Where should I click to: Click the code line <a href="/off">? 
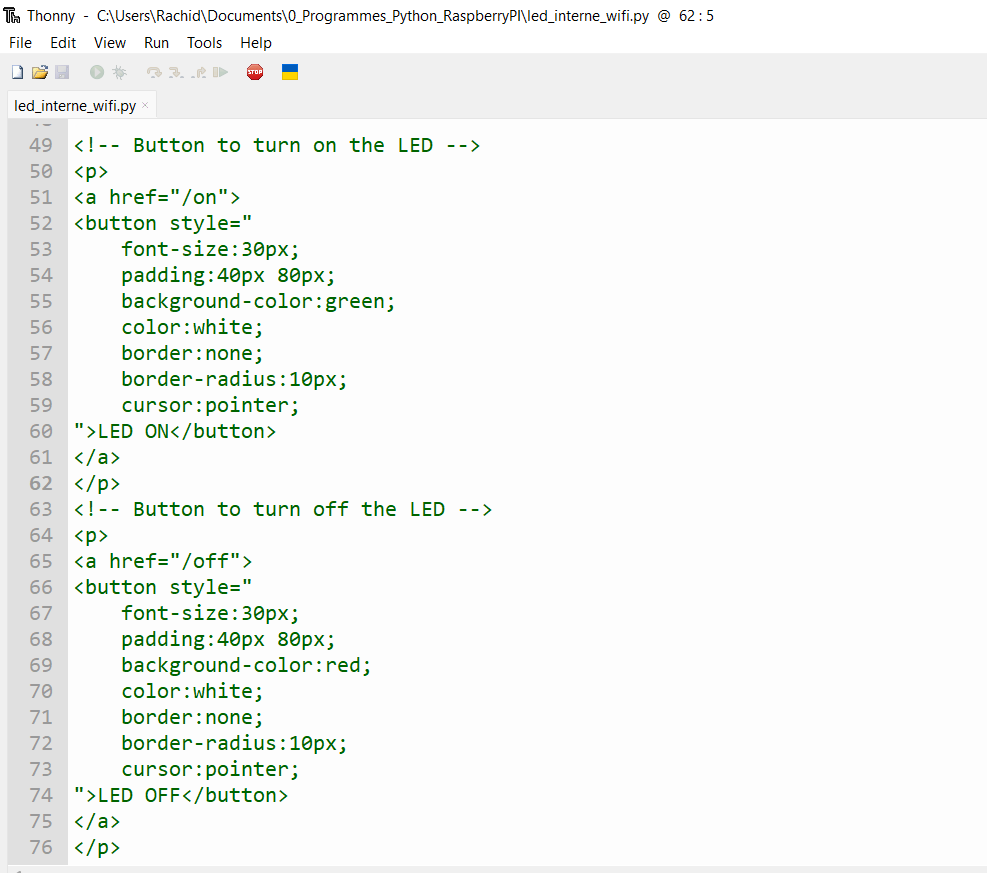pos(163,561)
